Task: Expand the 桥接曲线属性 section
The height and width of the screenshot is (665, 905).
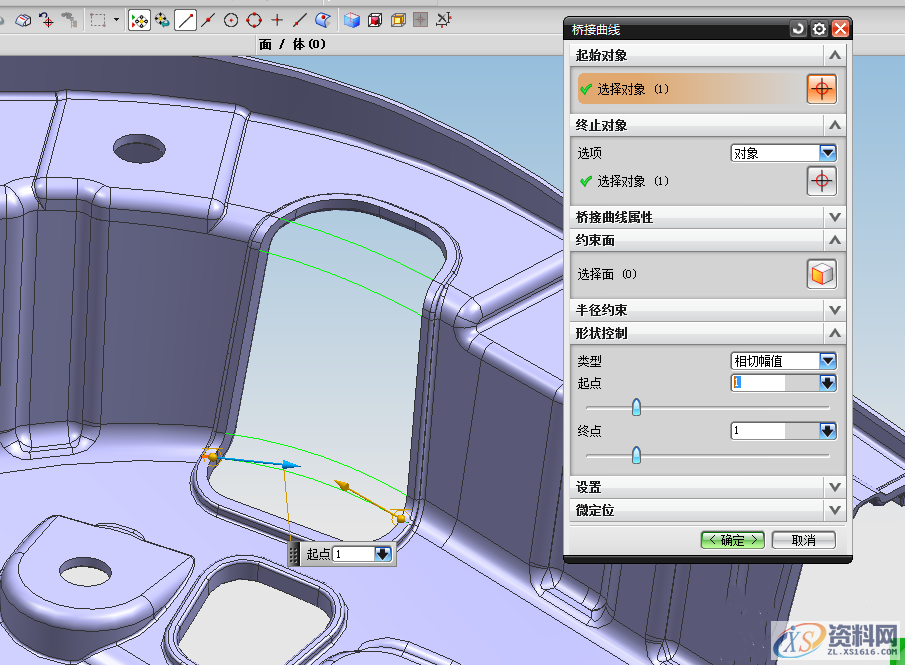Action: click(x=834, y=217)
